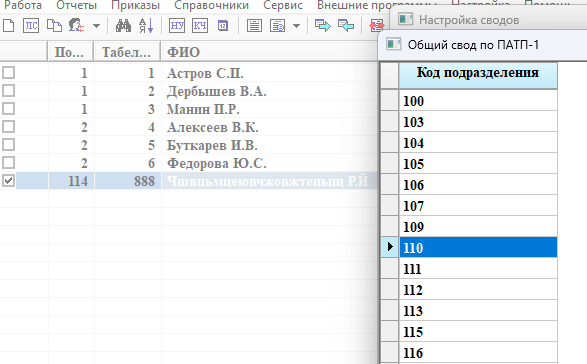Check the box for Астров С.П.
Viewport: 587px width, 364px height.
[9, 72]
